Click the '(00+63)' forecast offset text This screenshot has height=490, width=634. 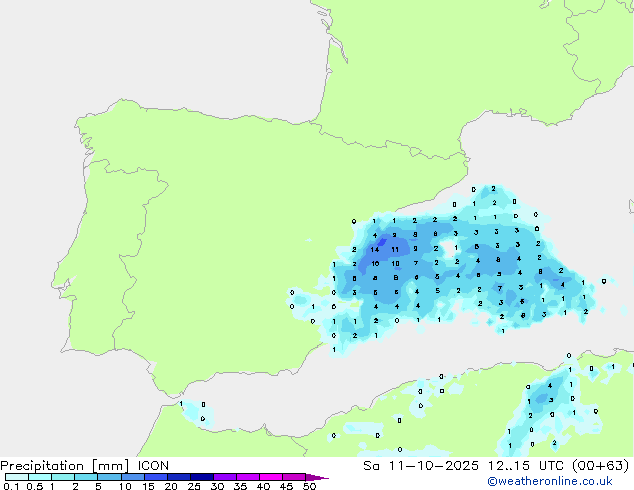pos(601,466)
